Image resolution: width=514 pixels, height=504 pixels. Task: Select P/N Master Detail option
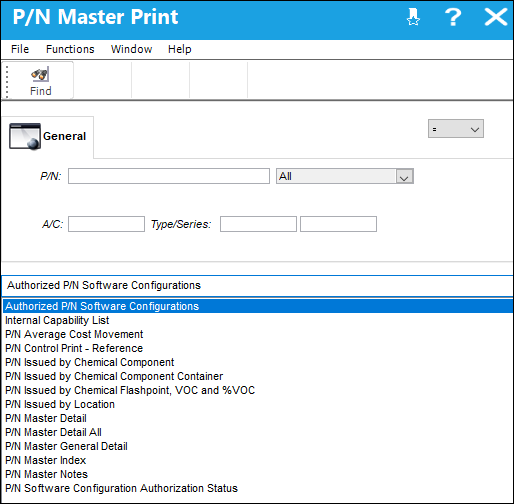pos(258,418)
